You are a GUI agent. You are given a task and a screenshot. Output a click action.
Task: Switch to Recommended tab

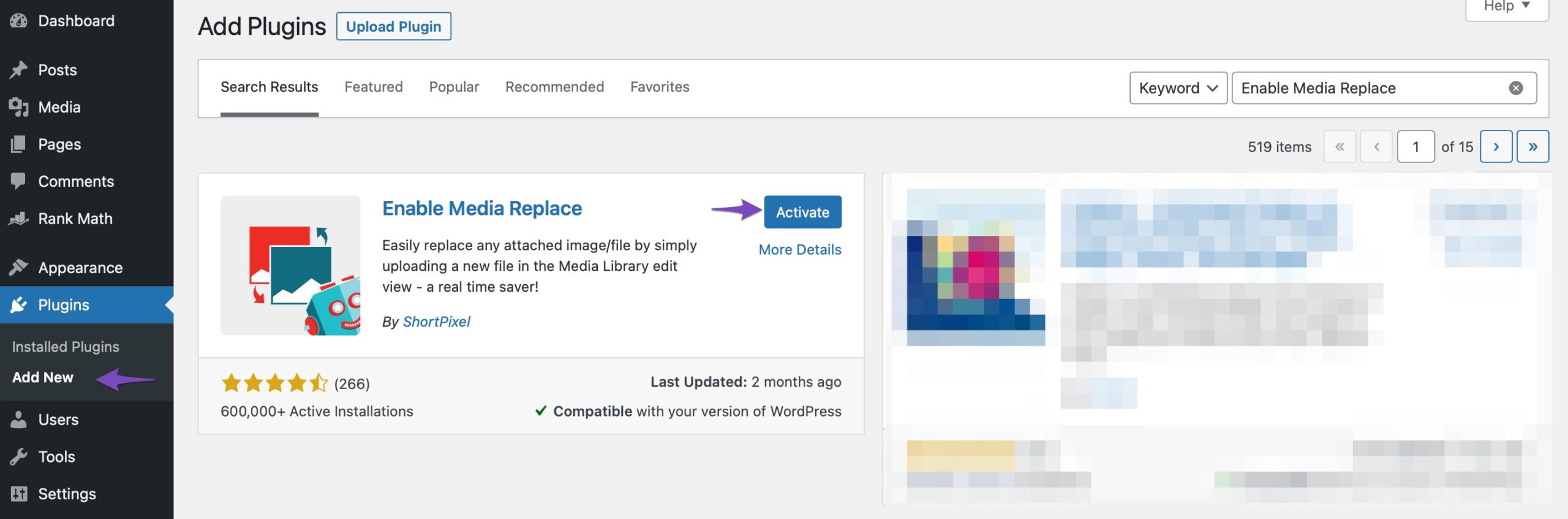click(x=554, y=87)
